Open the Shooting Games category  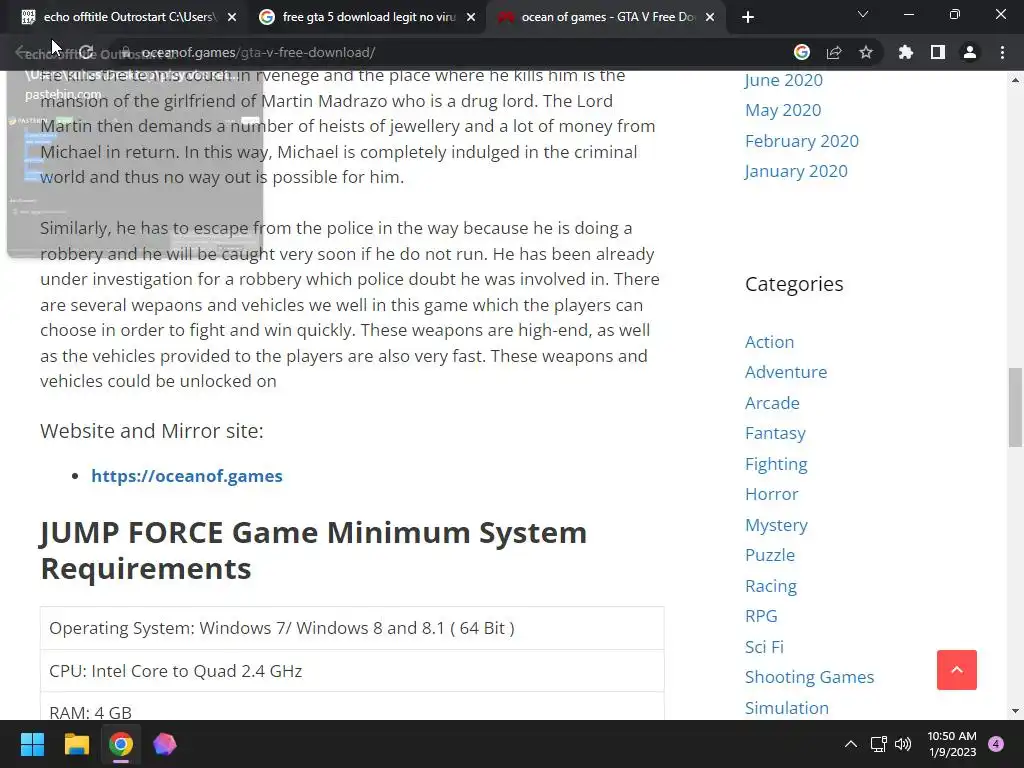[809, 677]
